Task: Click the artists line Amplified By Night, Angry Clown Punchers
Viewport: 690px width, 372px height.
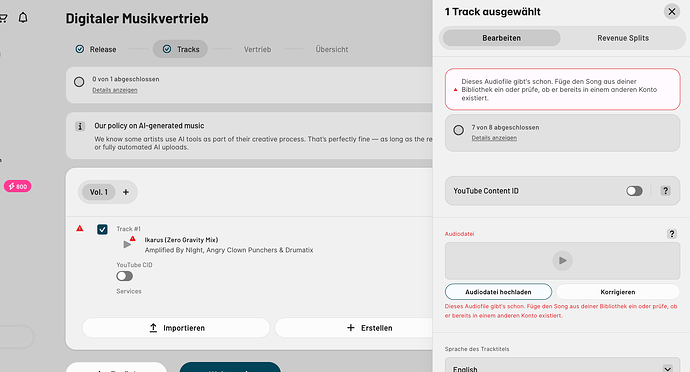Action: pyautogui.click(x=229, y=250)
